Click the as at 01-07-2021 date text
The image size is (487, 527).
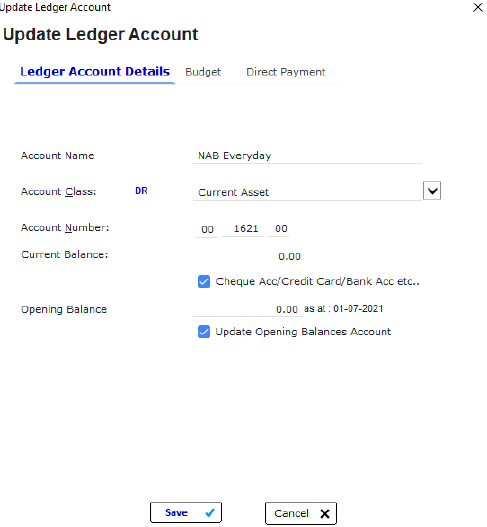point(343,309)
